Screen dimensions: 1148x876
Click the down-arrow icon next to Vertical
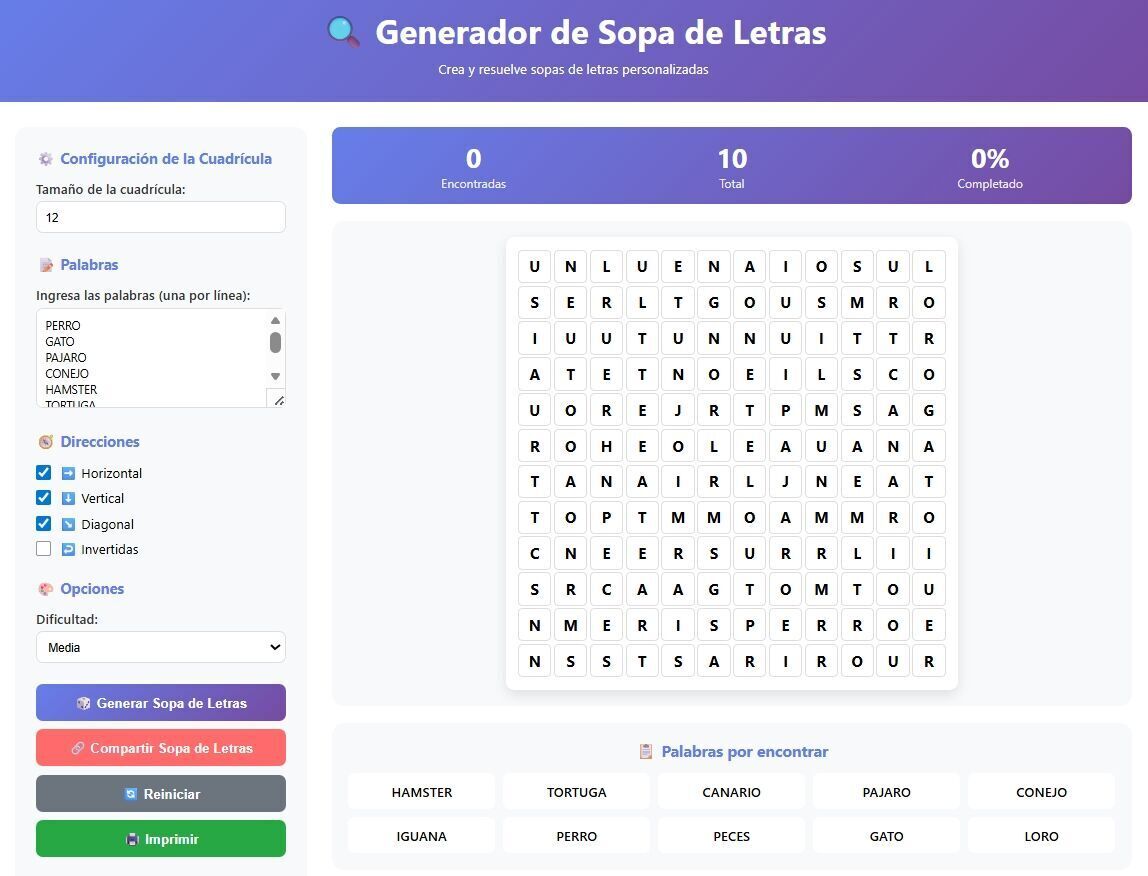pos(68,498)
